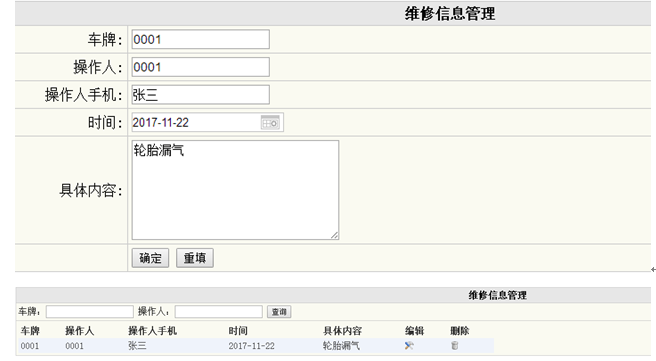This screenshot has height=361, width=656.
Task: Click the edit icon for record 0001
Action: (x=409, y=346)
